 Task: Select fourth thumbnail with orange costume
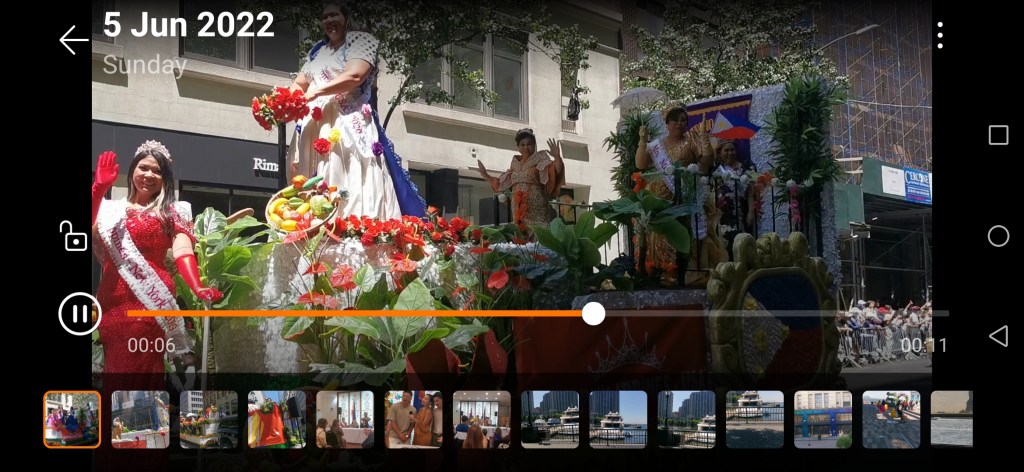point(276,419)
